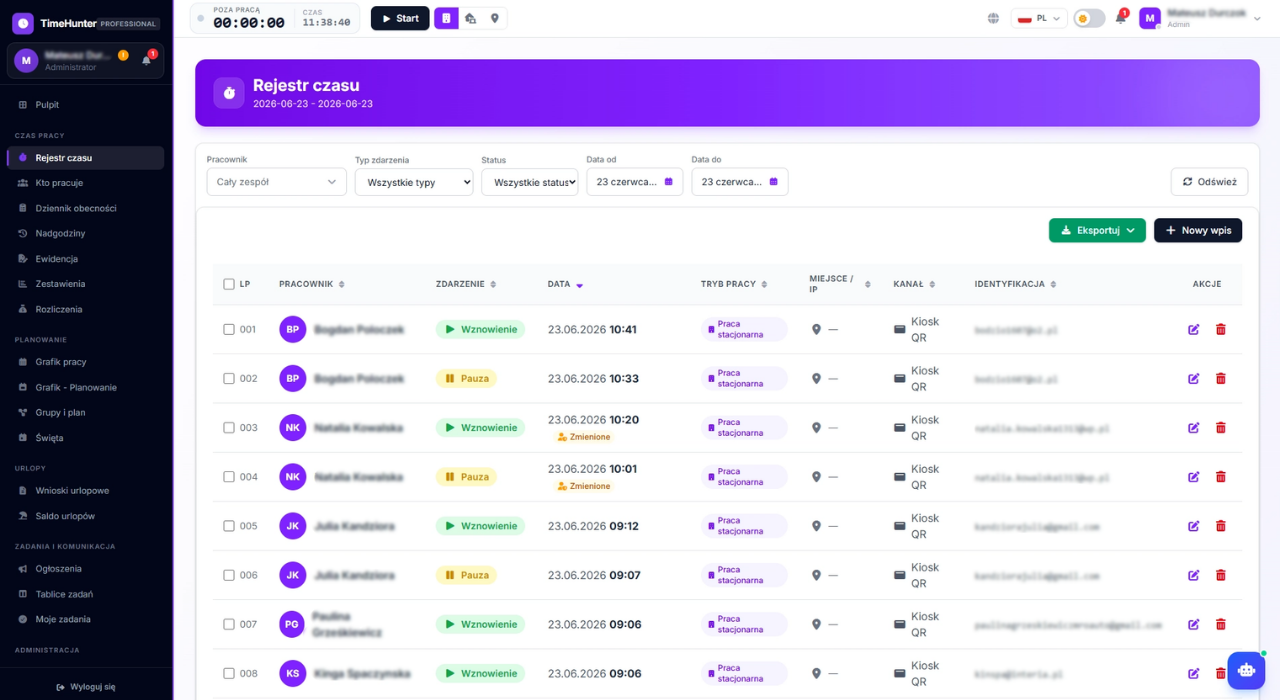The height and width of the screenshot is (700, 1280).
Task: Select the location pin work mode icon
Action: (495, 18)
